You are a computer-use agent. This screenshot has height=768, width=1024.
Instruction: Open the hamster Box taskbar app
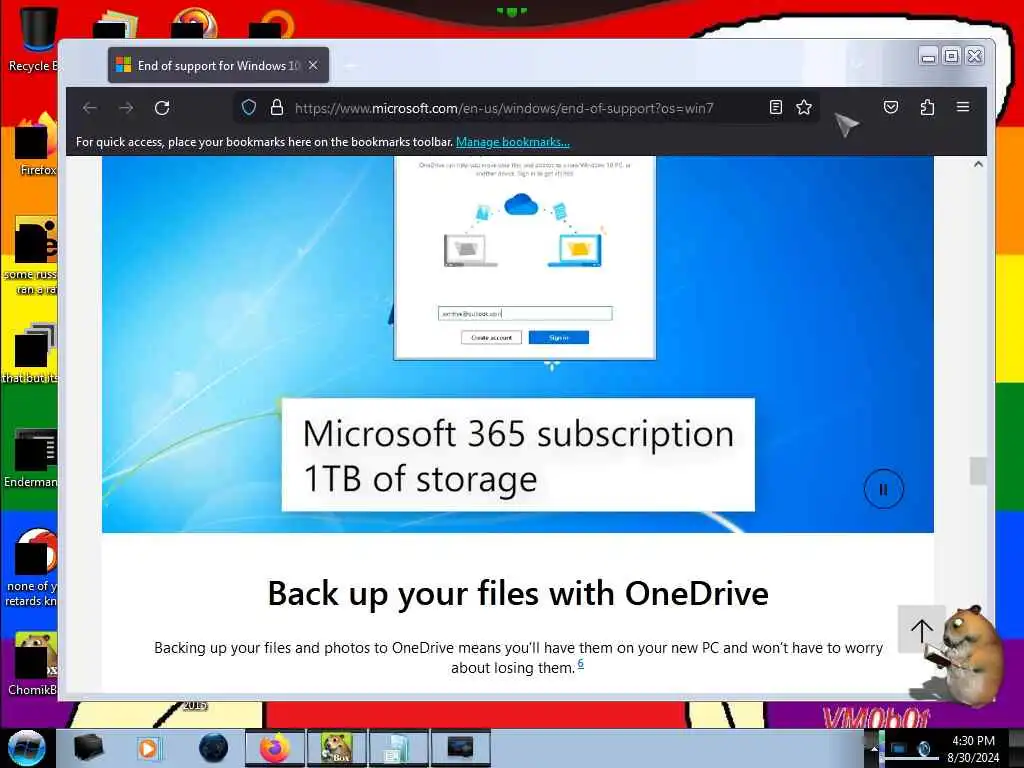pos(336,748)
